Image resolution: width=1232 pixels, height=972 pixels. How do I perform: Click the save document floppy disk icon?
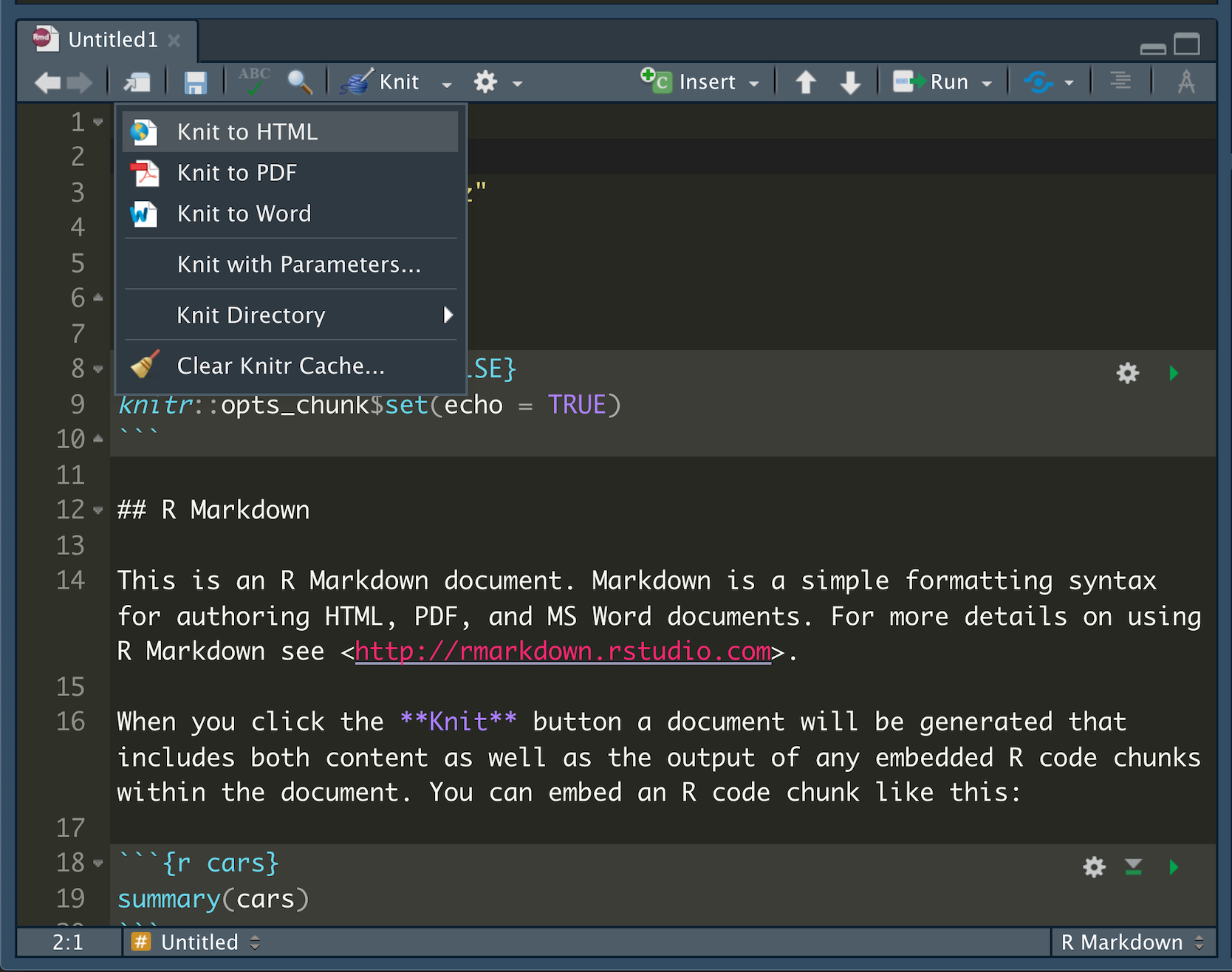[195, 82]
